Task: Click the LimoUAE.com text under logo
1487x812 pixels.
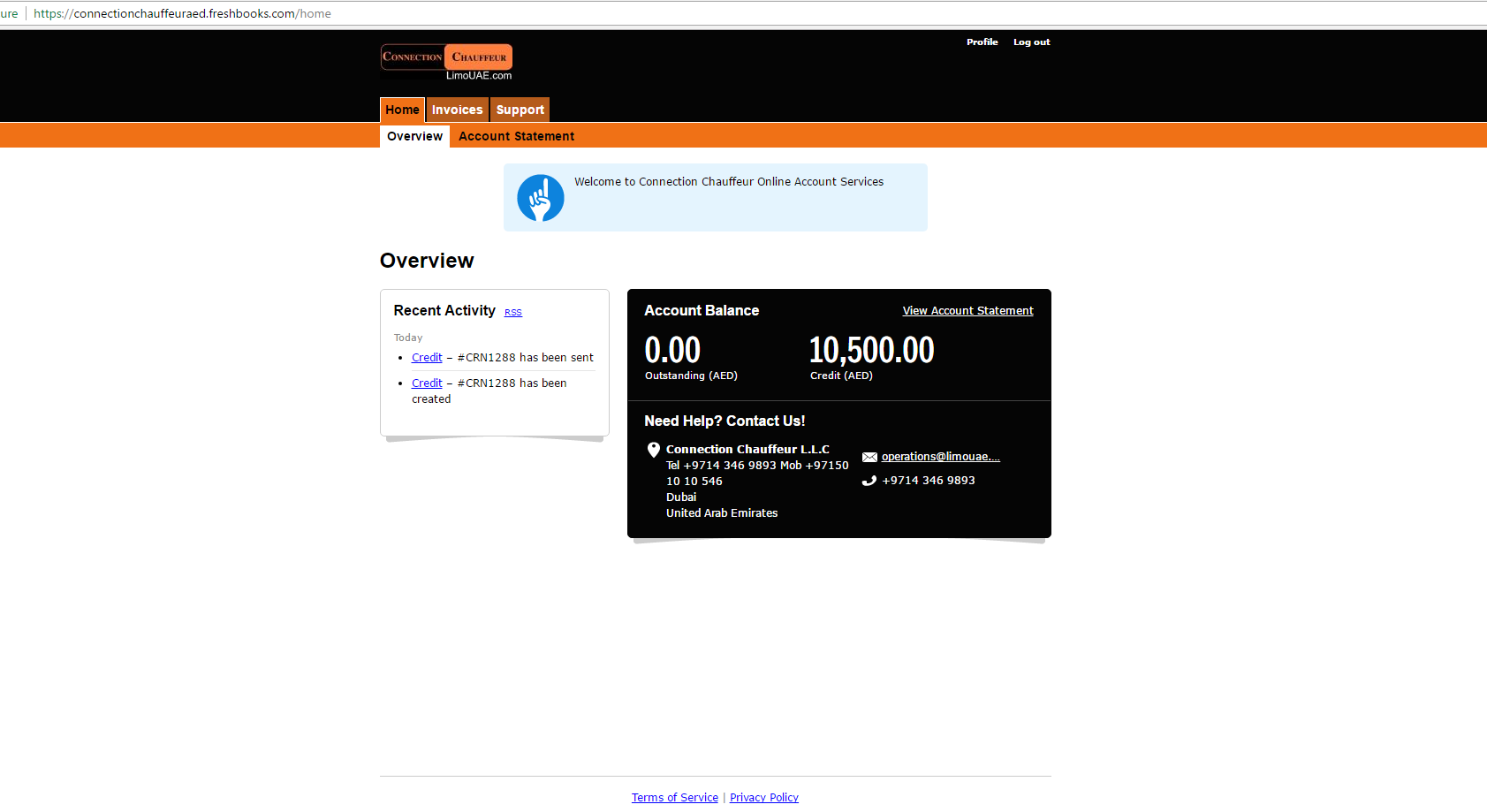Action: (x=479, y=76)
